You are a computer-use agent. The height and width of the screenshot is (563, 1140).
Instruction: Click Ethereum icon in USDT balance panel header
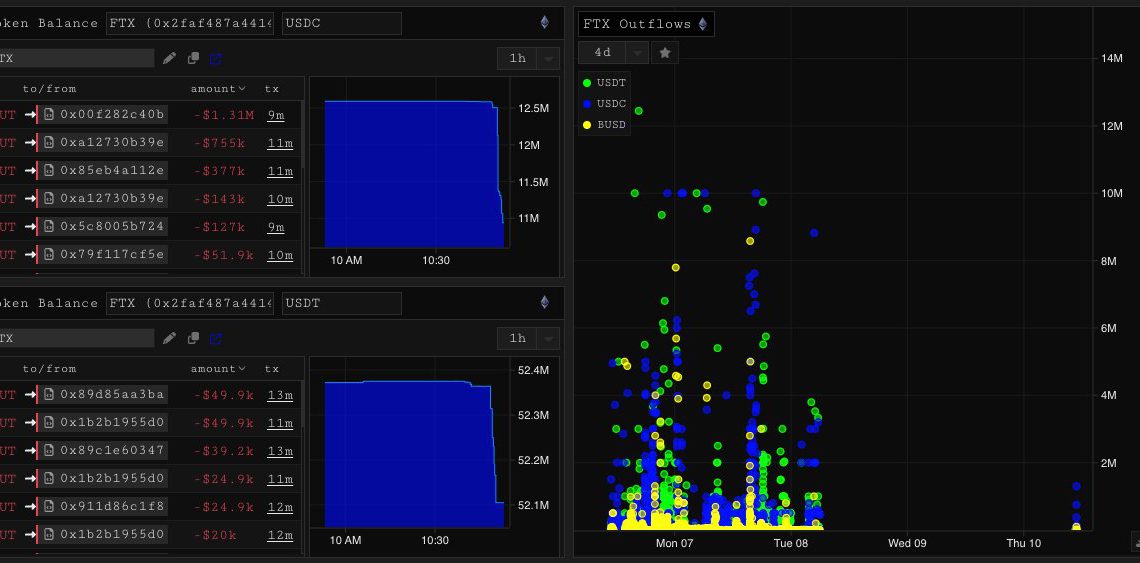coord(545,302)
